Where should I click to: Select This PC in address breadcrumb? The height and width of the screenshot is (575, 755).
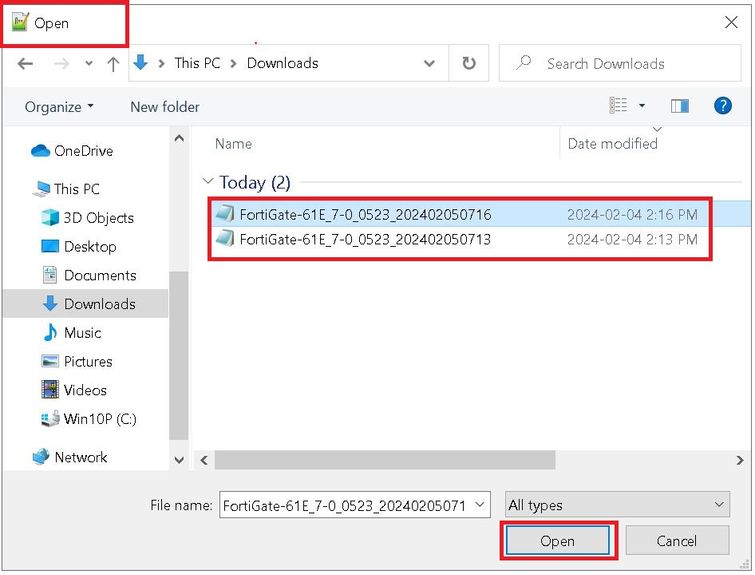tap(197, 63)
